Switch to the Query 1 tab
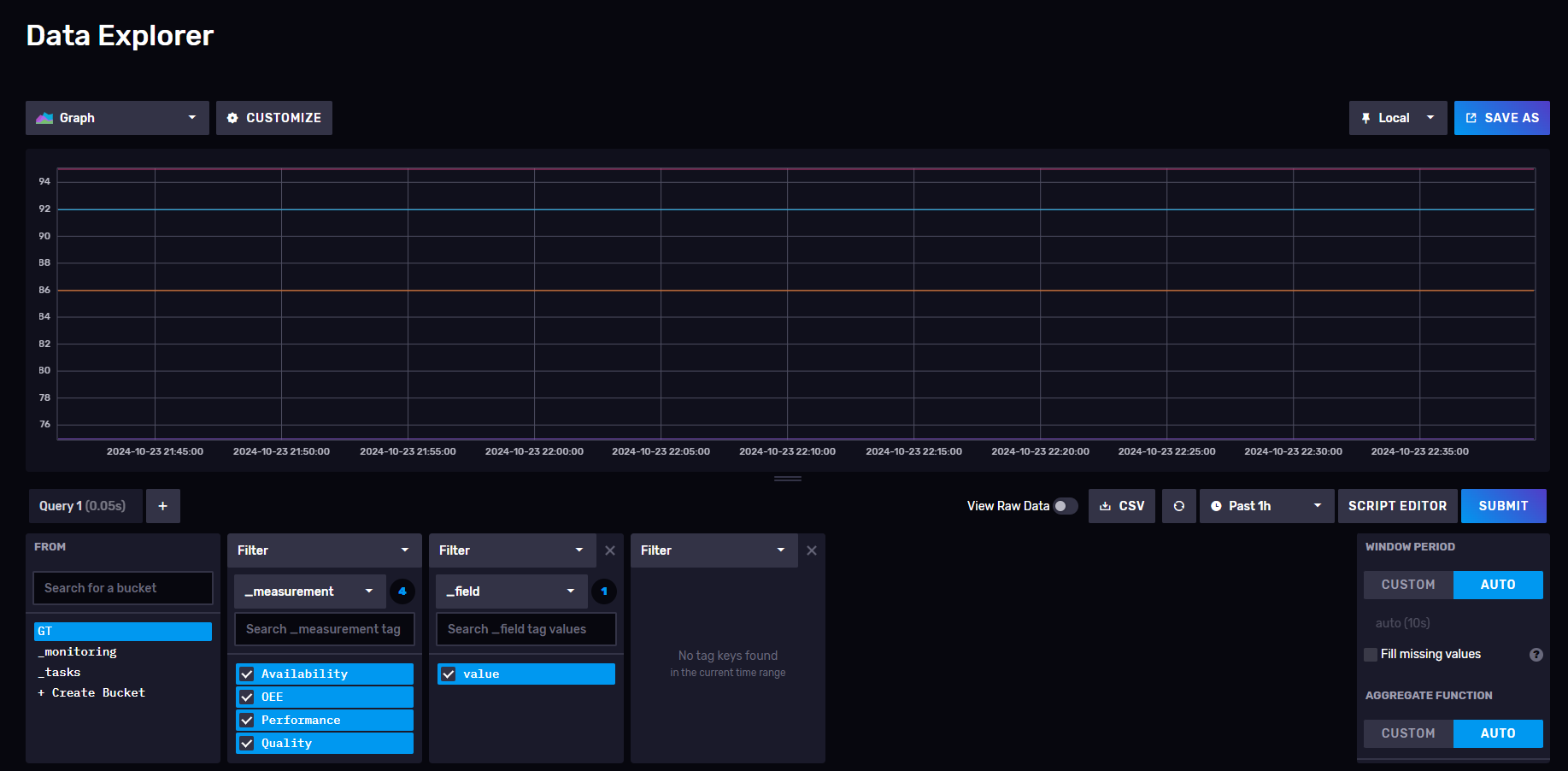This screenshot has width=1568, height=771. tap(83, 506)
